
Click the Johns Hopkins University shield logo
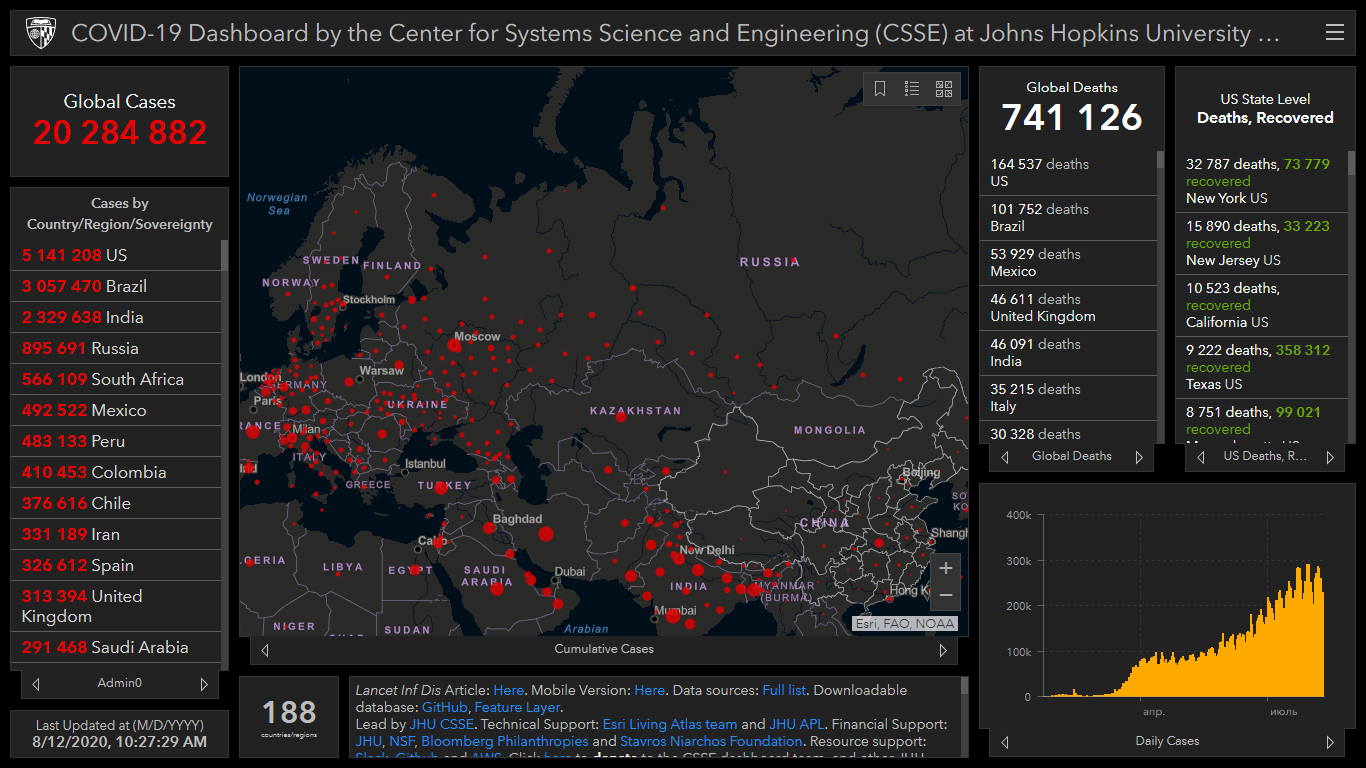click(x=40, y=33)
